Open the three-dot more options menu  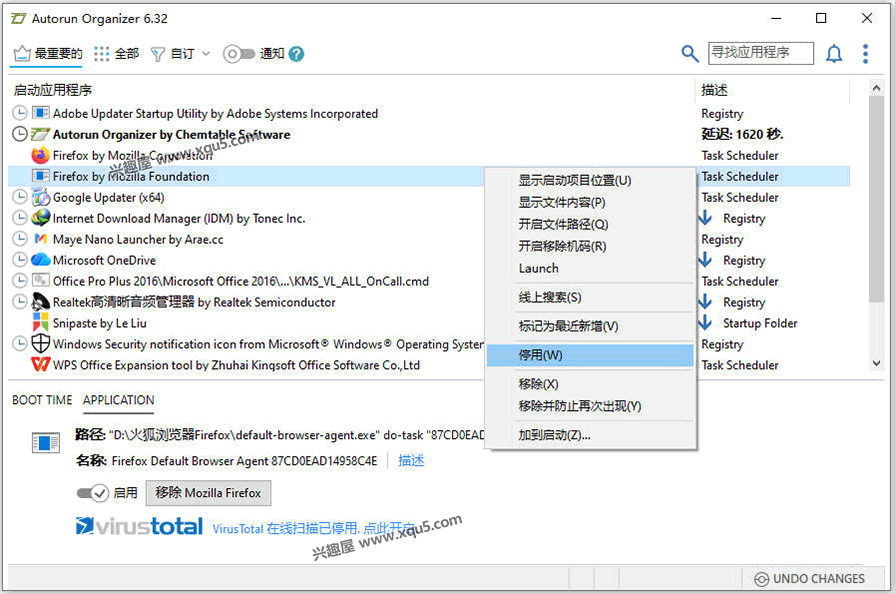(866, 54)
